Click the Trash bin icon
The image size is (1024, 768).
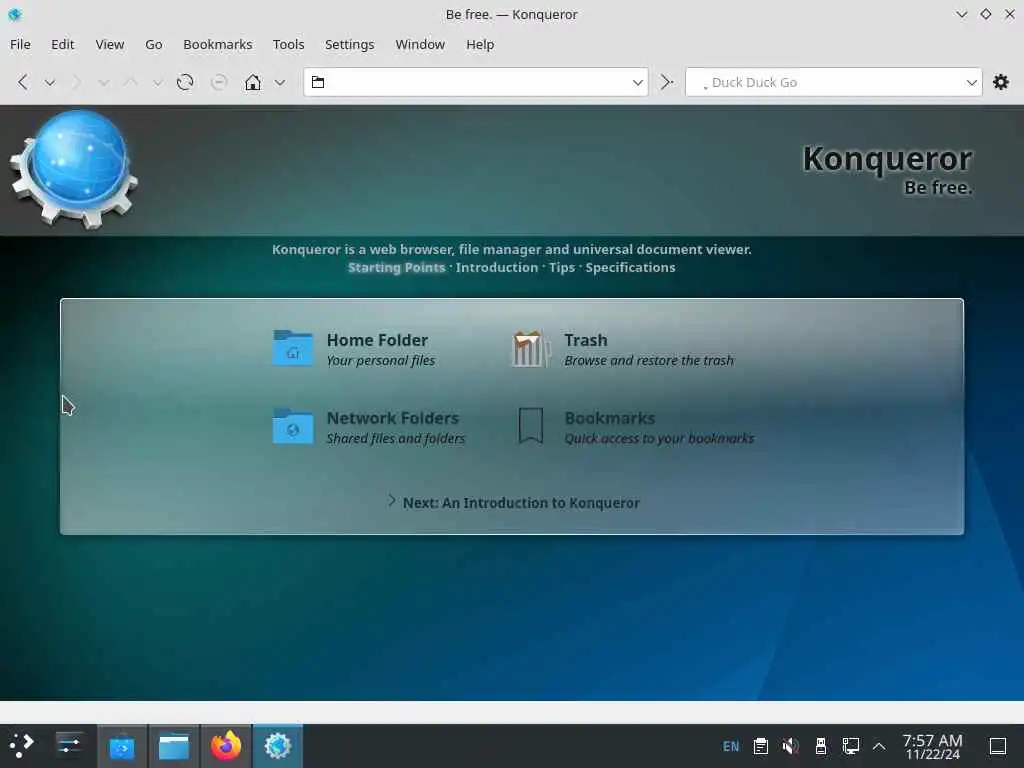click(x=531, y=349)
